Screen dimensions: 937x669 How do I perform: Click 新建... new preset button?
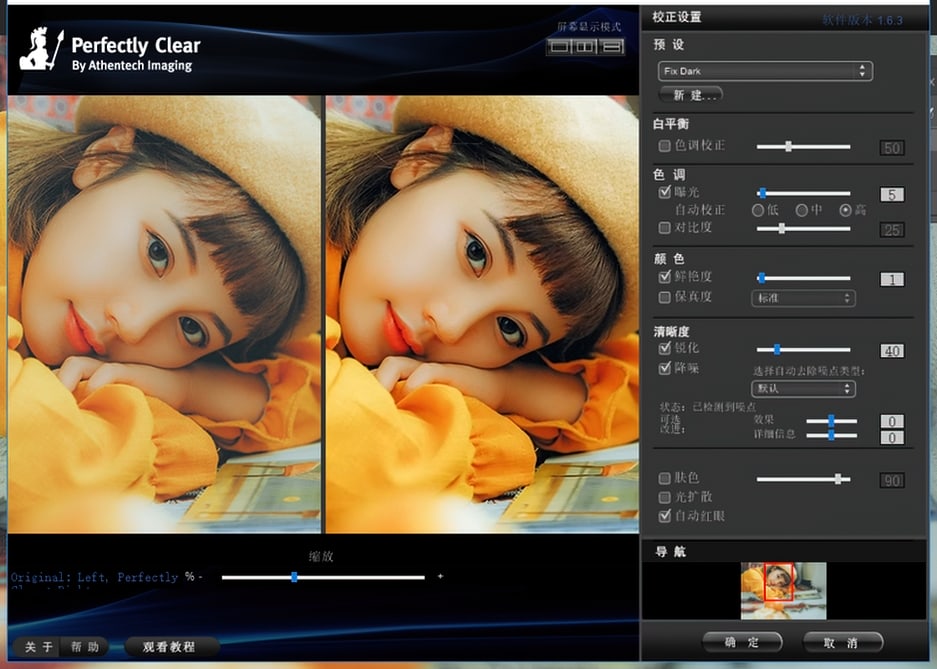point(691,95)
